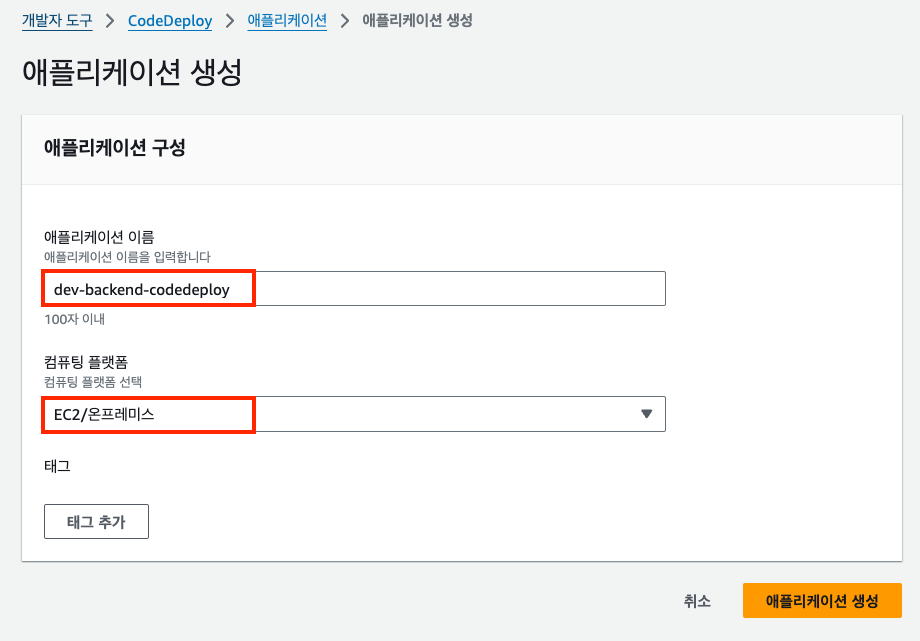920x641 pixels.
Task: Click the 태그 추가 button
Action: [x=96, y=521]
